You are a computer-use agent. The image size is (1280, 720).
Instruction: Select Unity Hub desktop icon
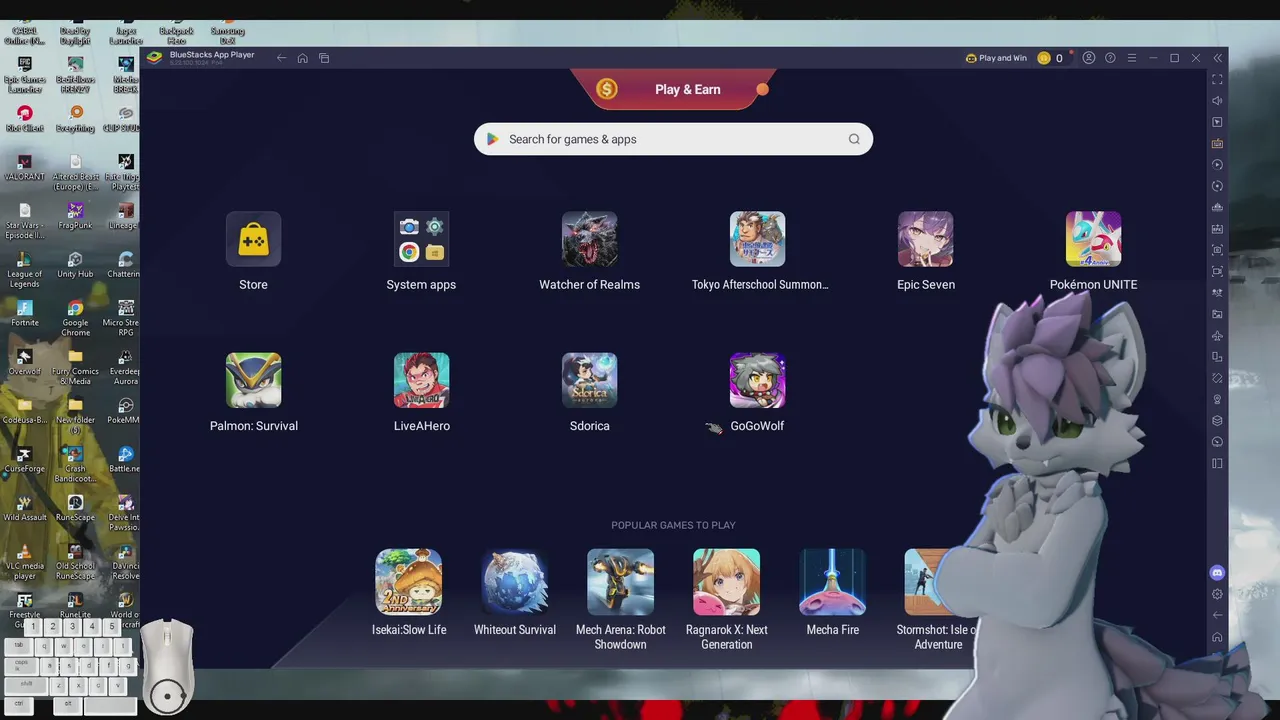coord(75,264)
